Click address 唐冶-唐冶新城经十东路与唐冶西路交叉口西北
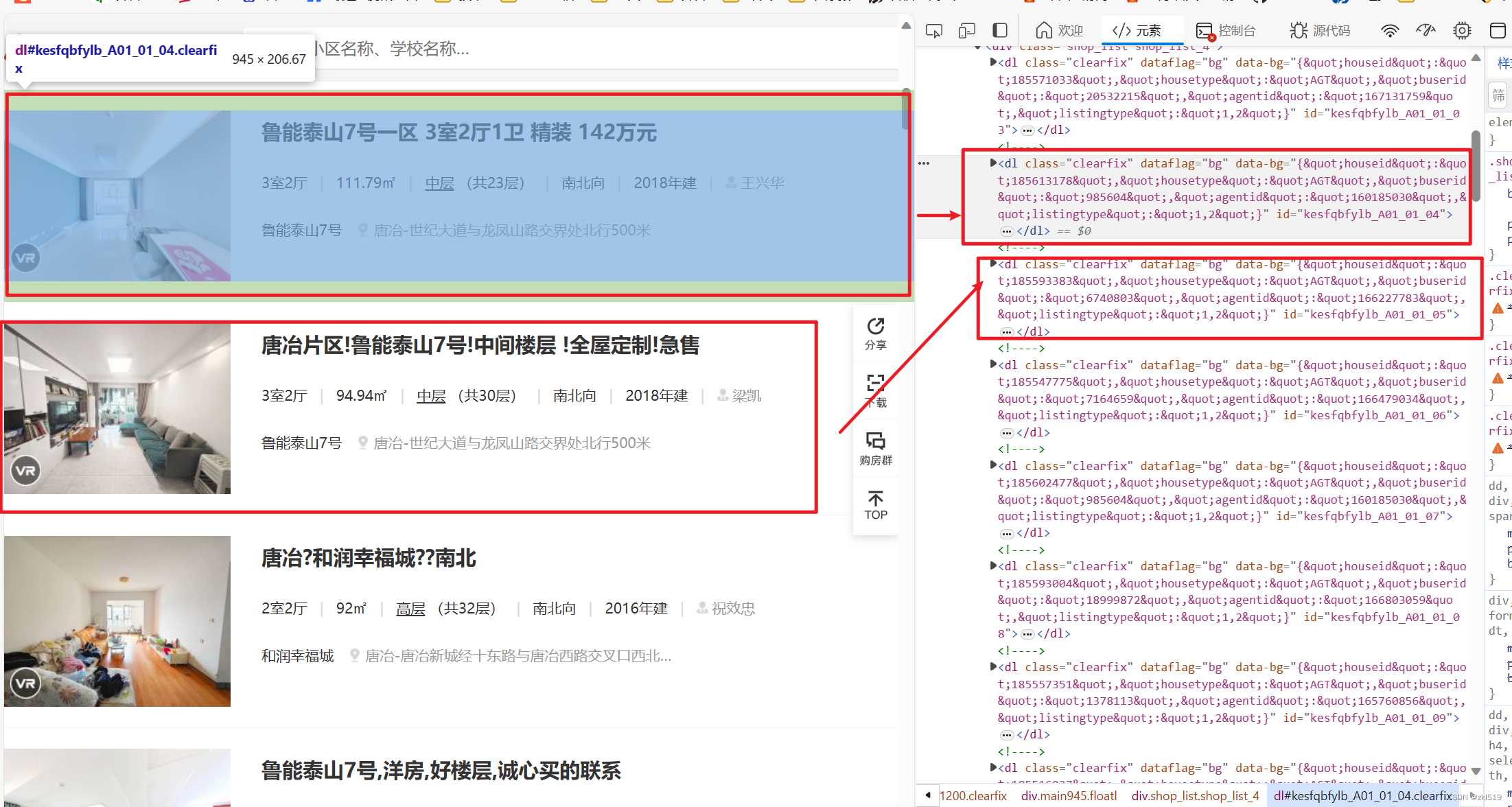 pyautogui.click(x=517, y=656)
